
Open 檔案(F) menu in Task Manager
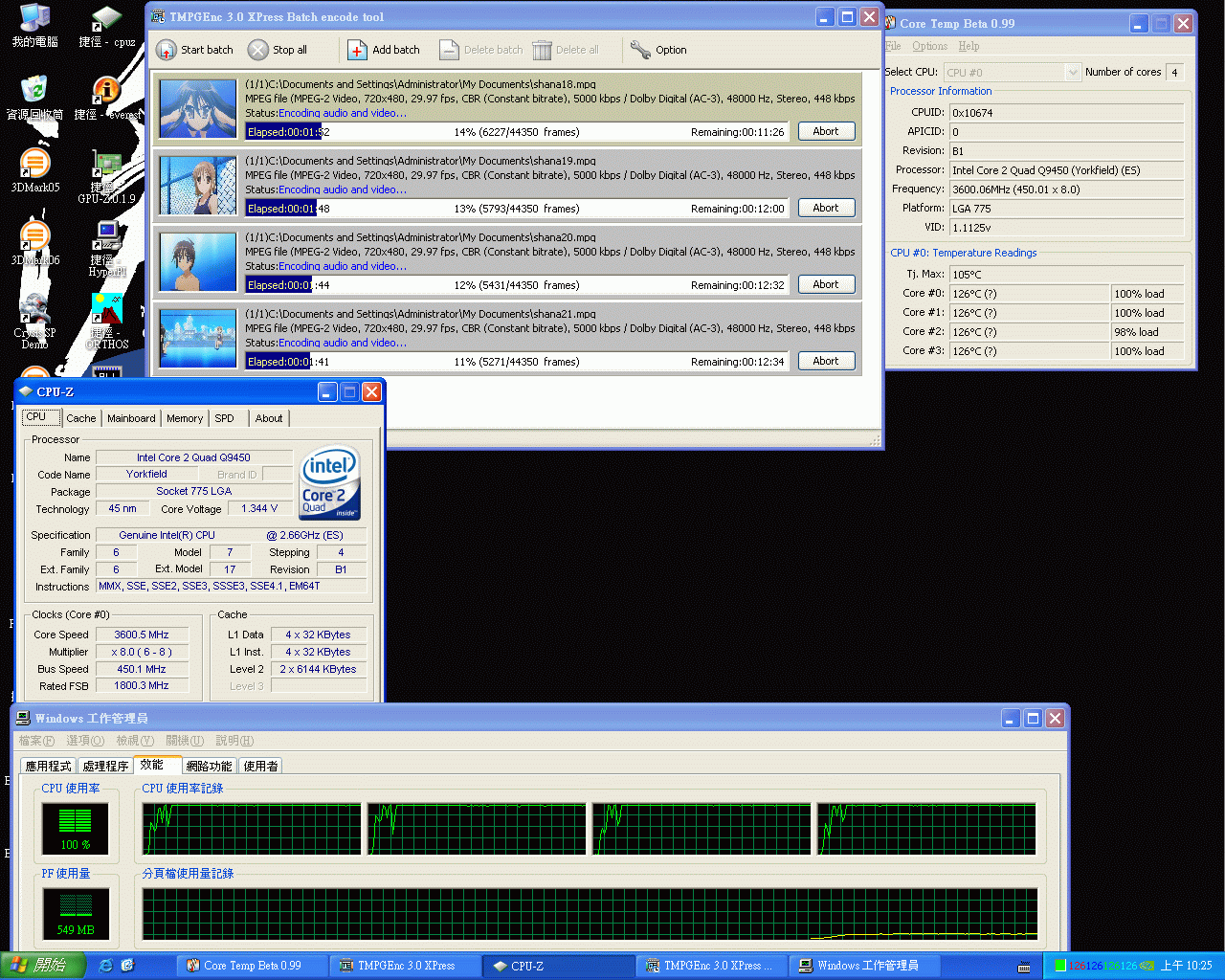click(36, 741)
